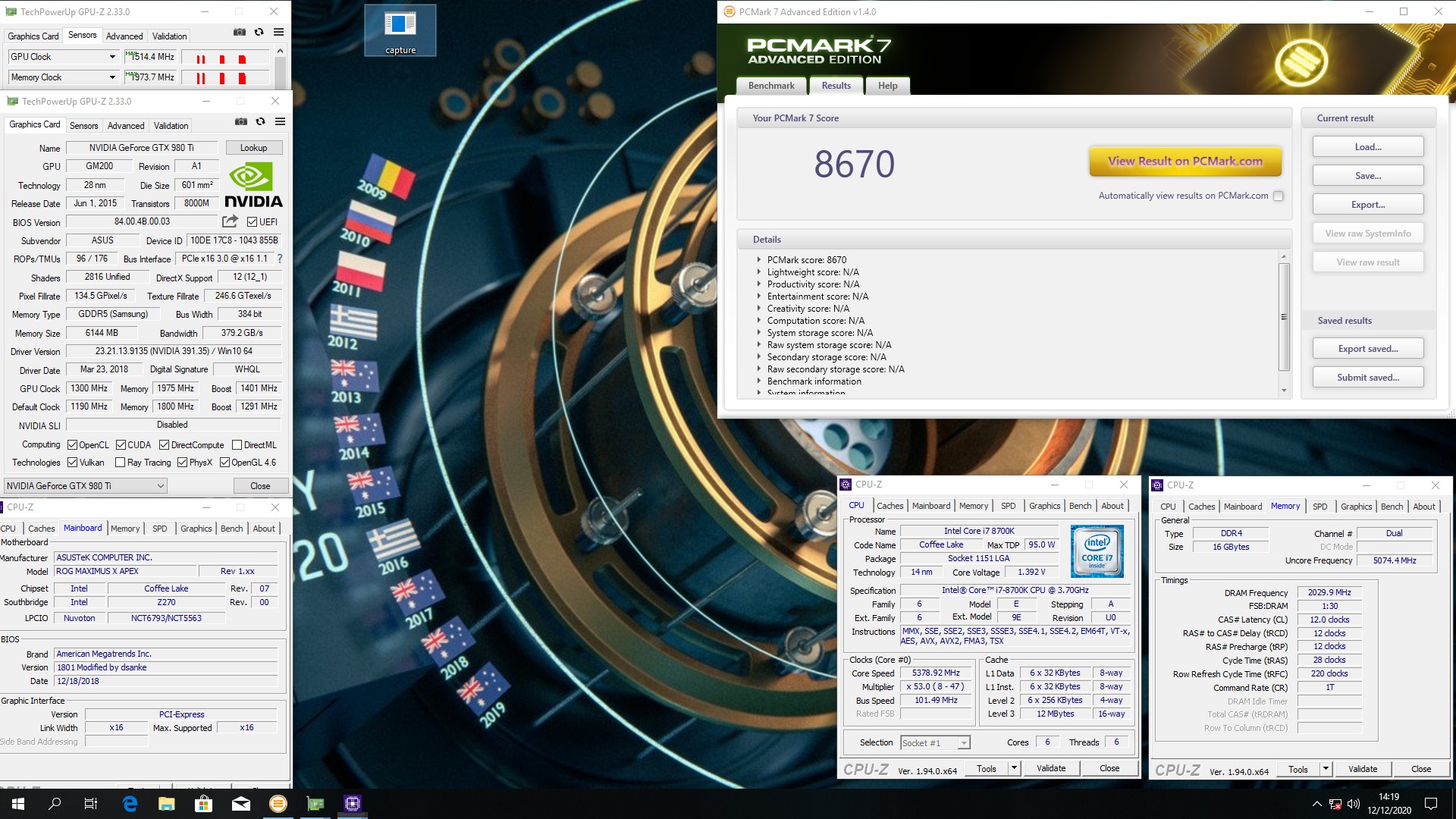
Task: Open the Tools dropdown arrow in CPU-Z Memory window
Action: [x=1326, y=769]
